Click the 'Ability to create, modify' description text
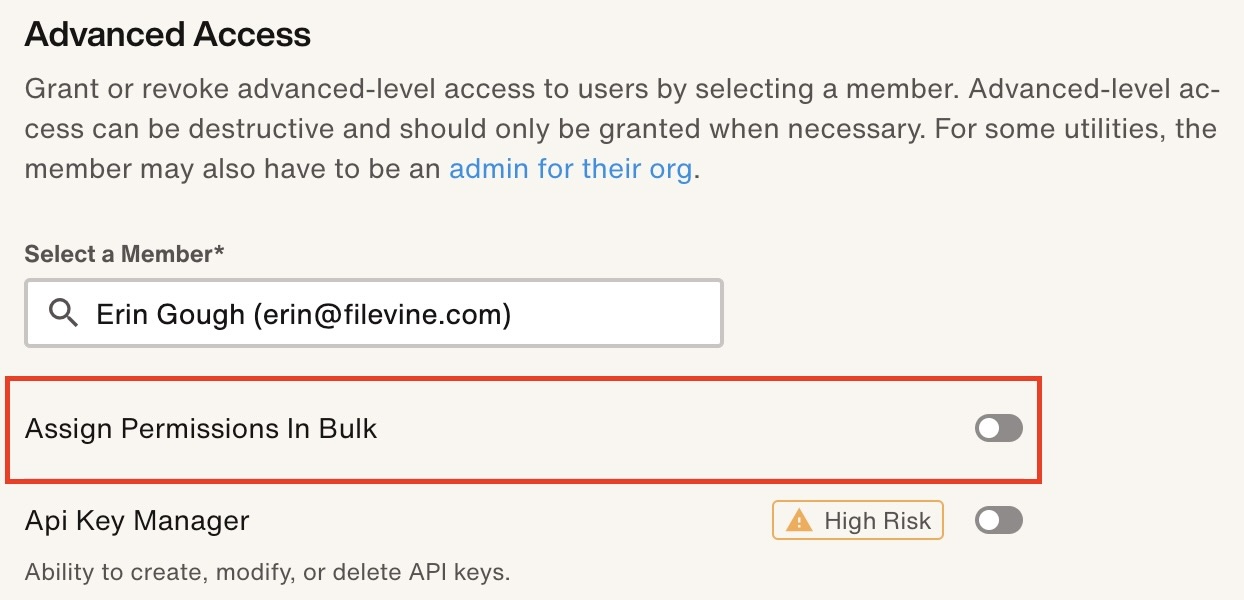The image size is (1244, 600). [267, 573]
